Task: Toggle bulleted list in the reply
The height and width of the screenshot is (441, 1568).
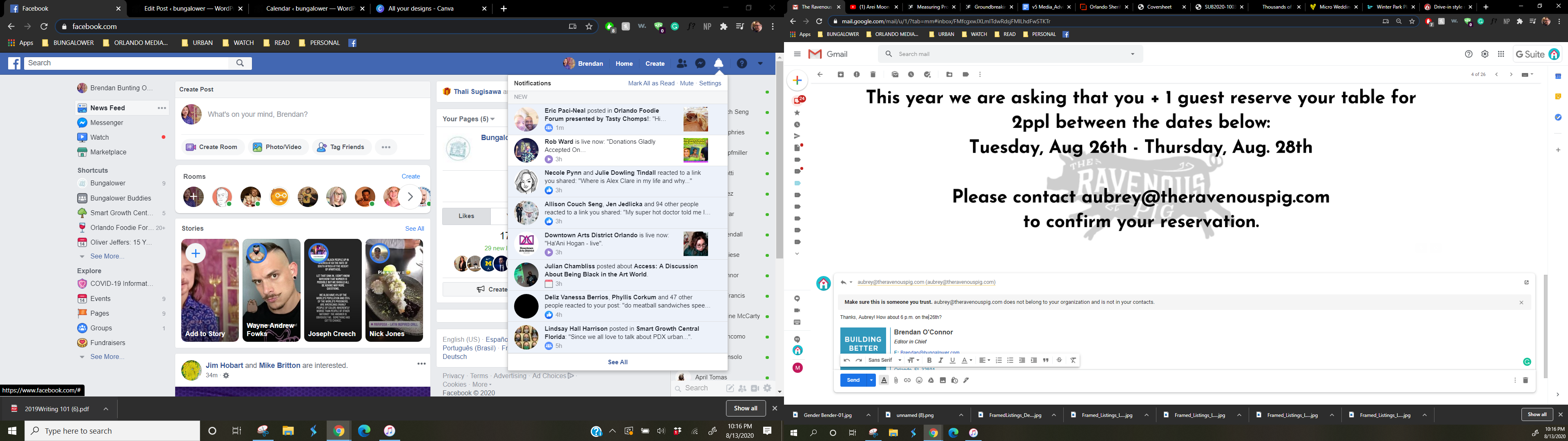Action: pyautogui.click(x=1011, y=361)
